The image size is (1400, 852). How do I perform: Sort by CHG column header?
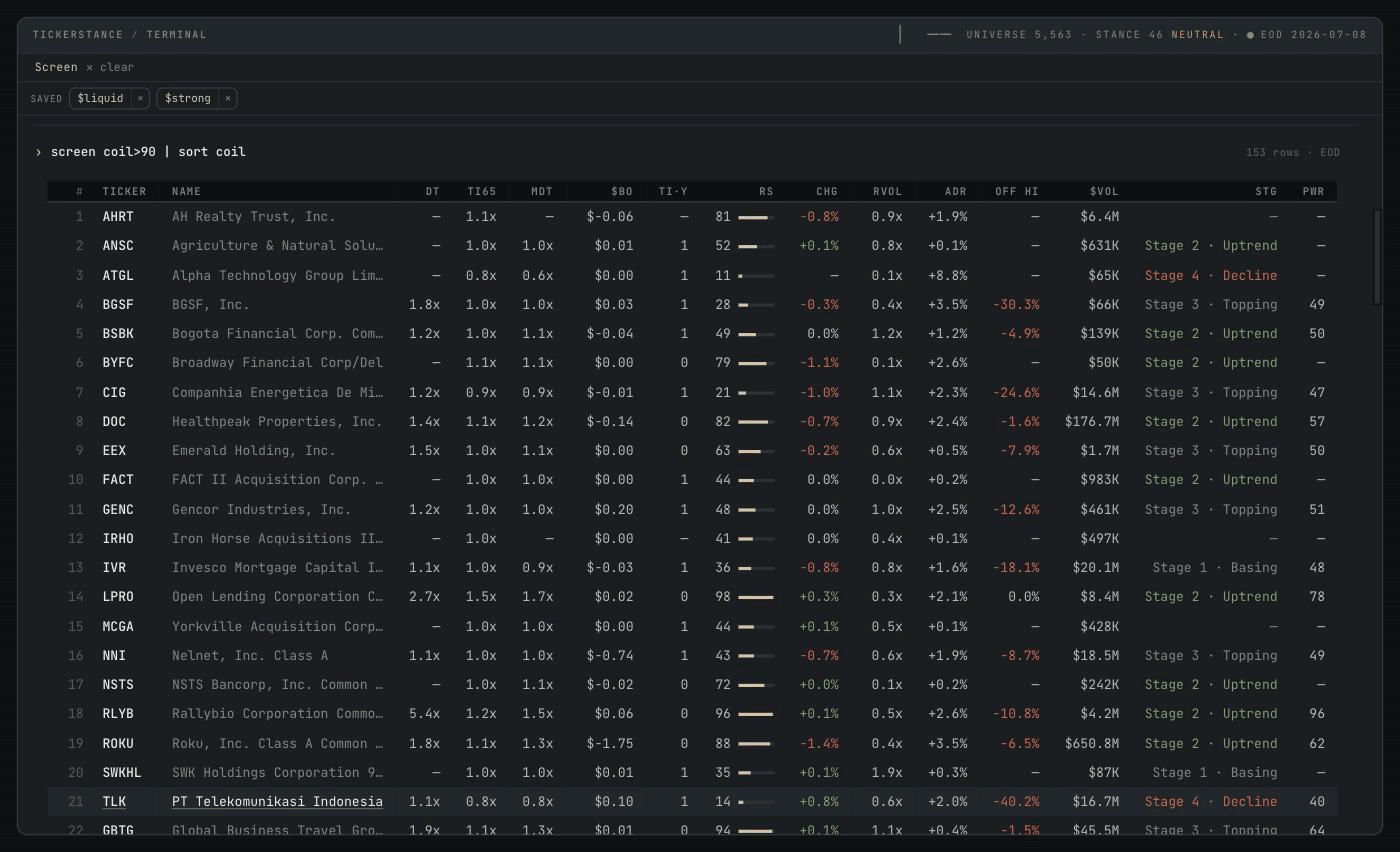click(x=827, y=191)
